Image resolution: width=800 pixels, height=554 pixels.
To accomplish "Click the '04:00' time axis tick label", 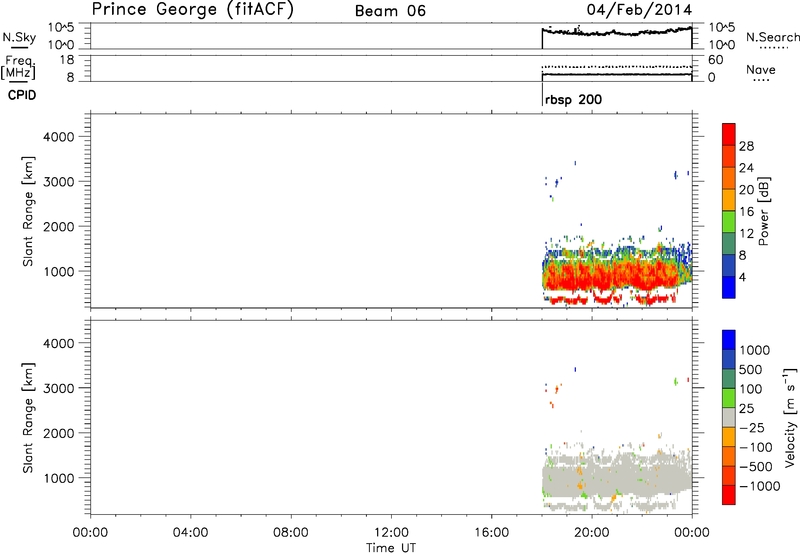I will (190, 533).
